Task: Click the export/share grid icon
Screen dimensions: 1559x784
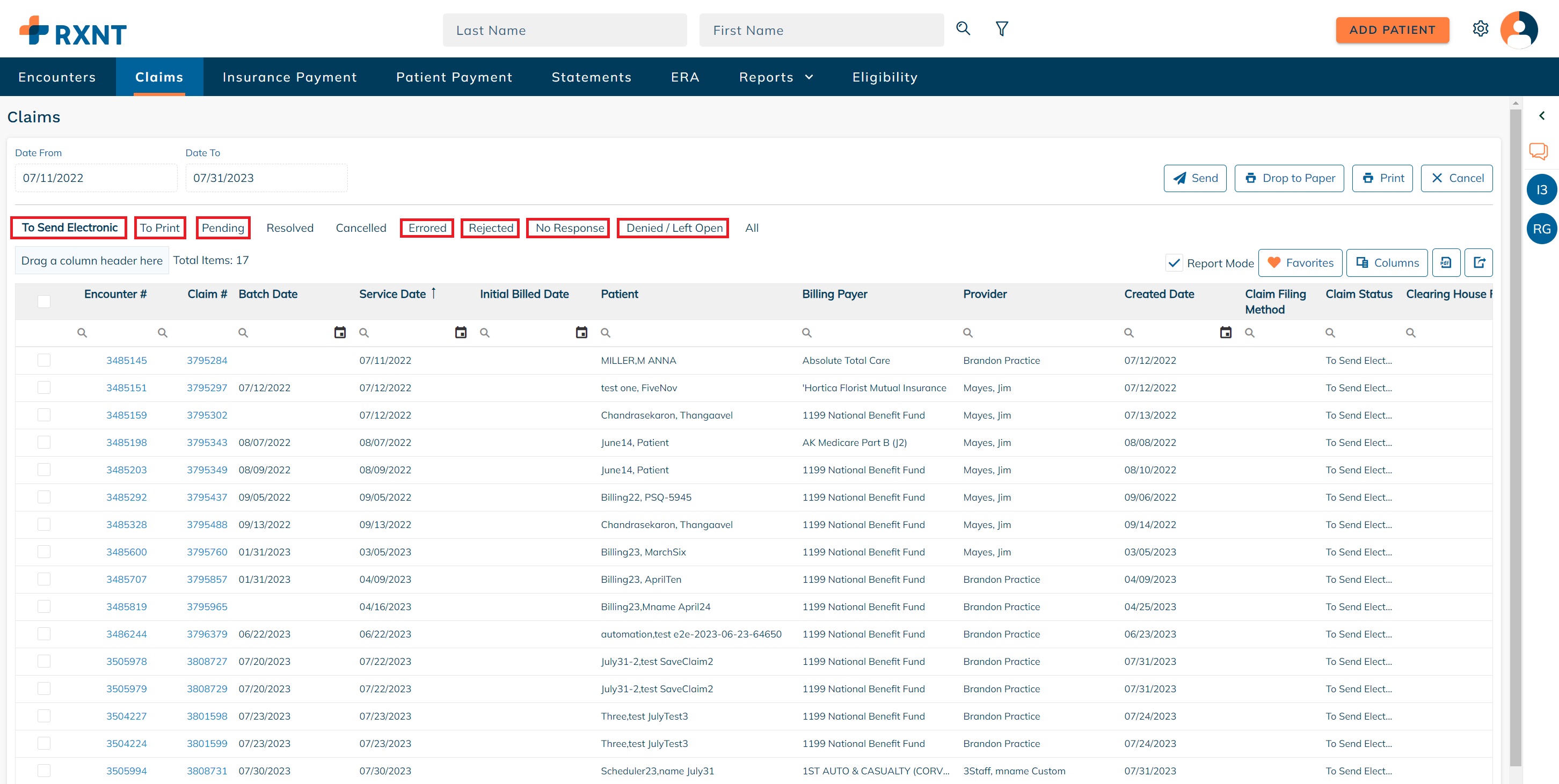Action: pyautogui.click(x=1480, y=262)
